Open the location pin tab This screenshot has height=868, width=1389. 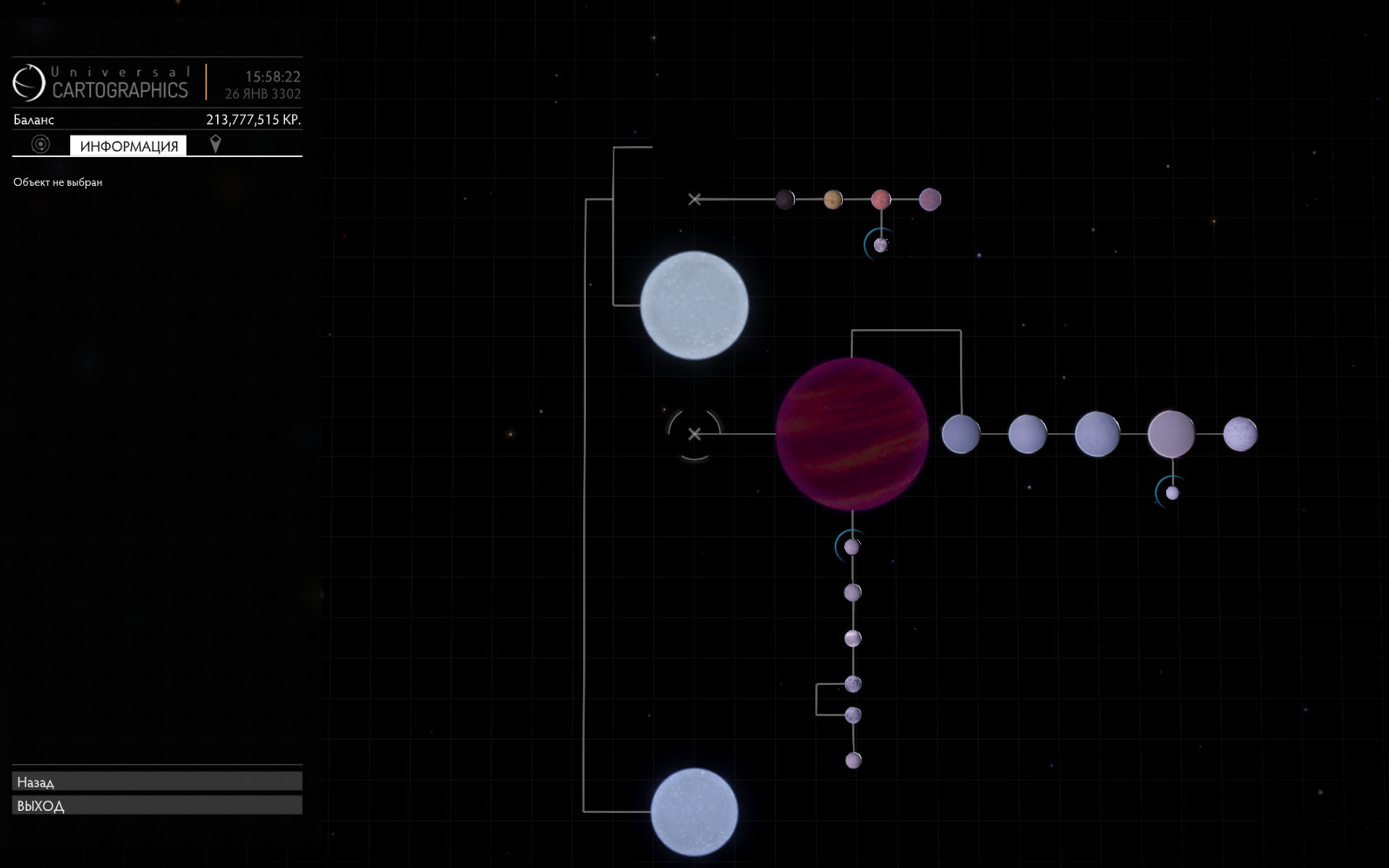[215, 144]
